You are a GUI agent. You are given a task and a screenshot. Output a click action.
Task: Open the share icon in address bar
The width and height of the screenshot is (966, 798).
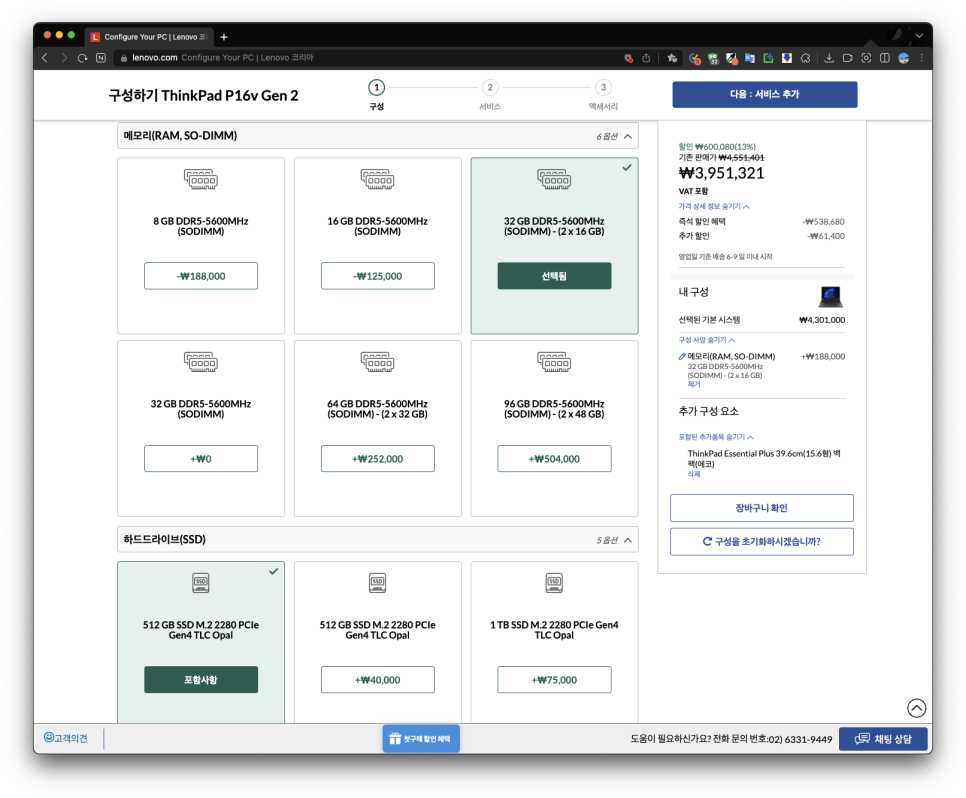(x=646, y=58)
